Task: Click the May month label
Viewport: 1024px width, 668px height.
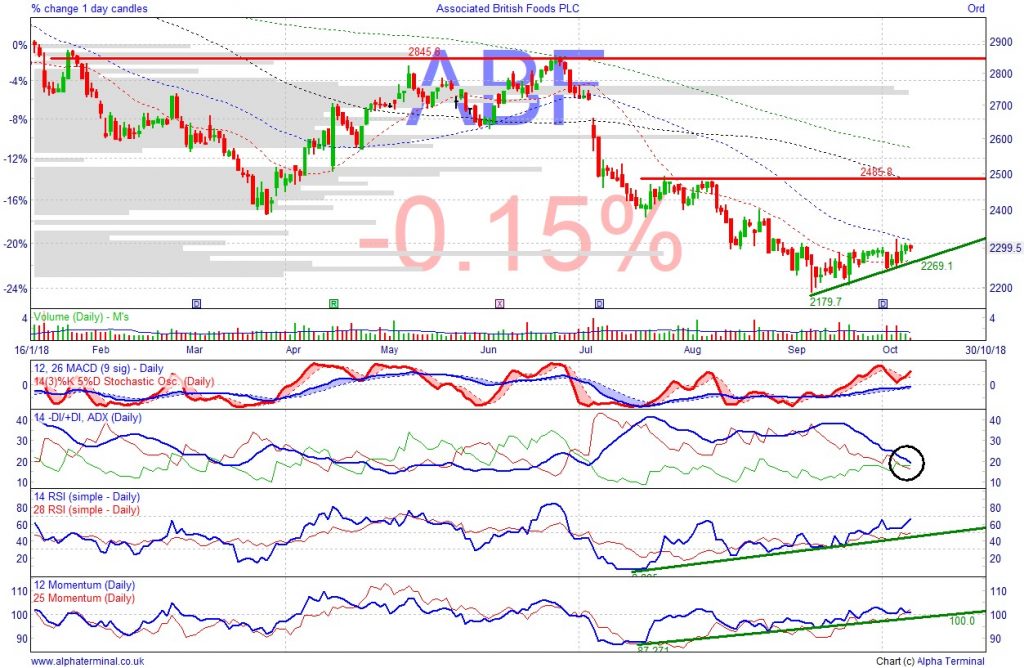Action: [389, 349]
